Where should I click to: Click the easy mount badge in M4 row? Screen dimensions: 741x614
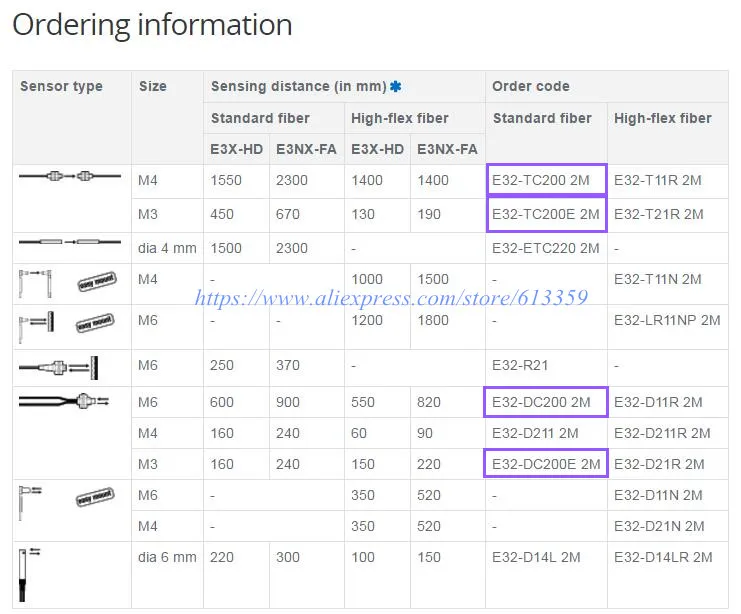97,281
